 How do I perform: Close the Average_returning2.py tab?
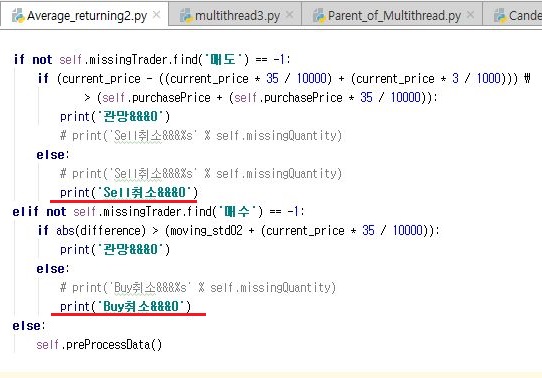(157, 15)
